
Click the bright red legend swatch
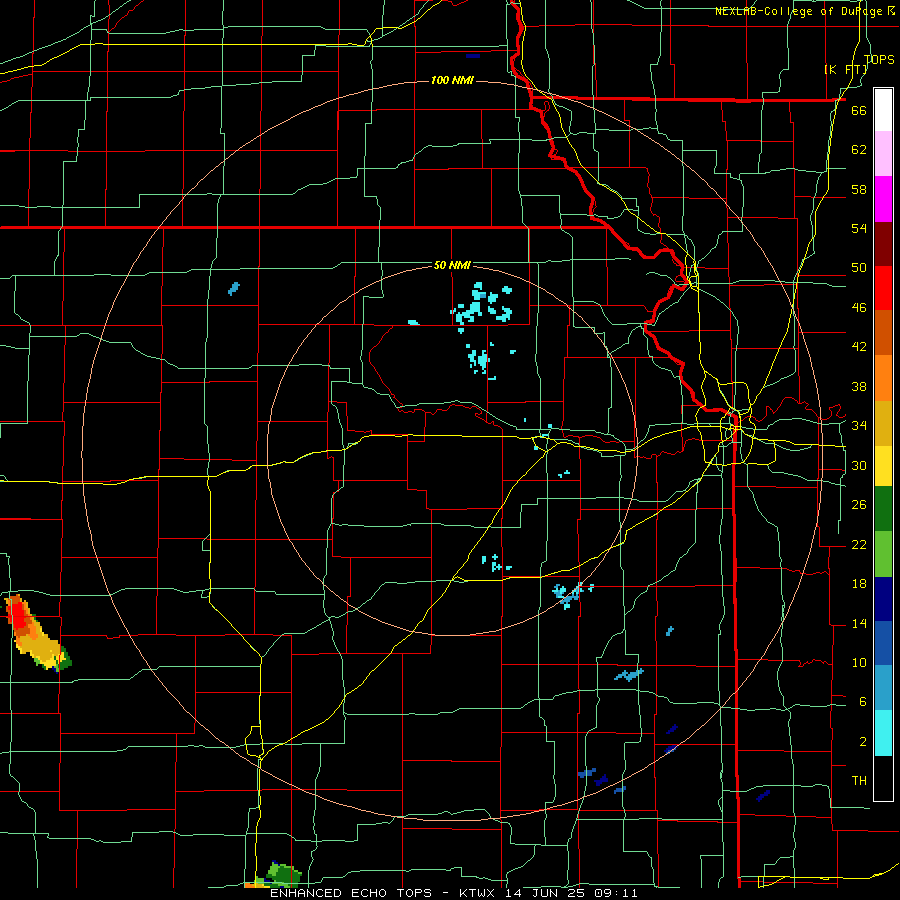pyautogui.click(x=883, y=288)
